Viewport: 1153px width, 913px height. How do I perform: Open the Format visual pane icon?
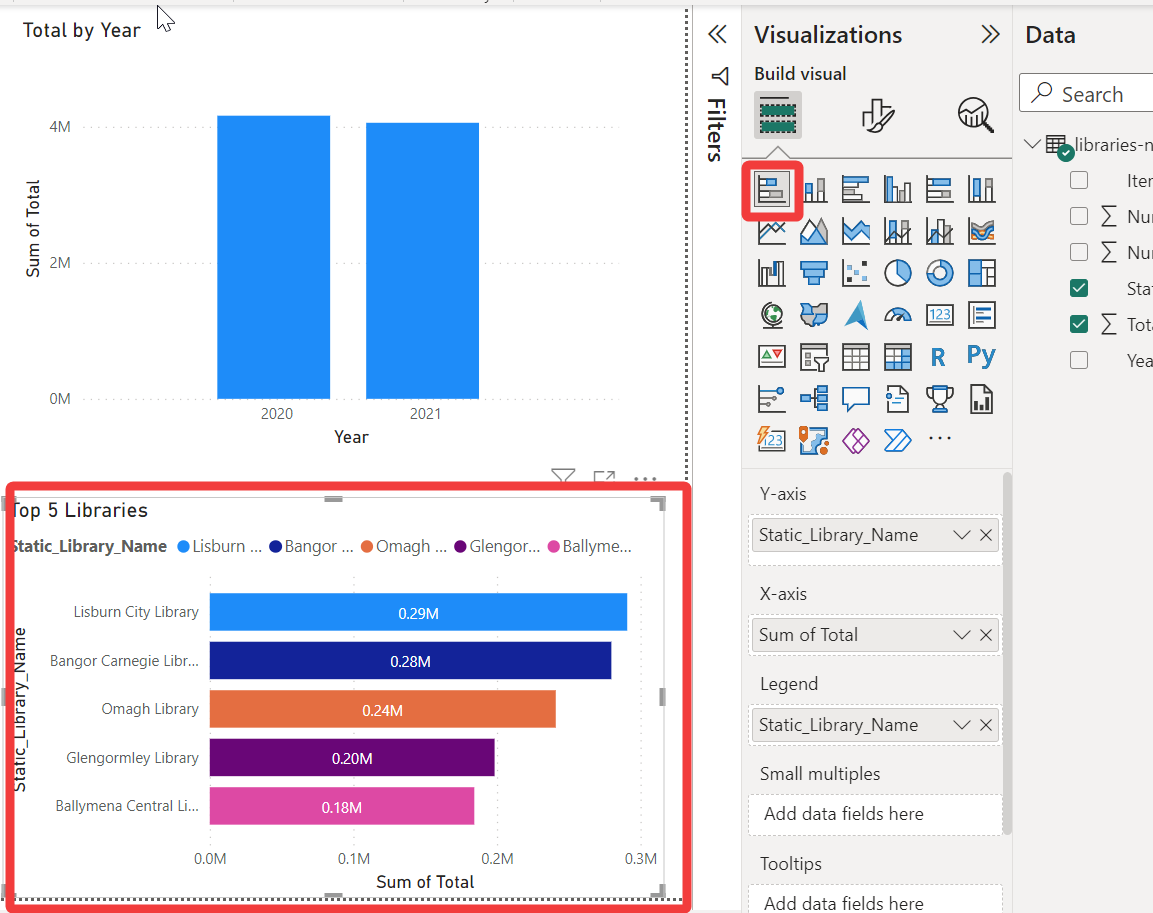coord(877,115)
